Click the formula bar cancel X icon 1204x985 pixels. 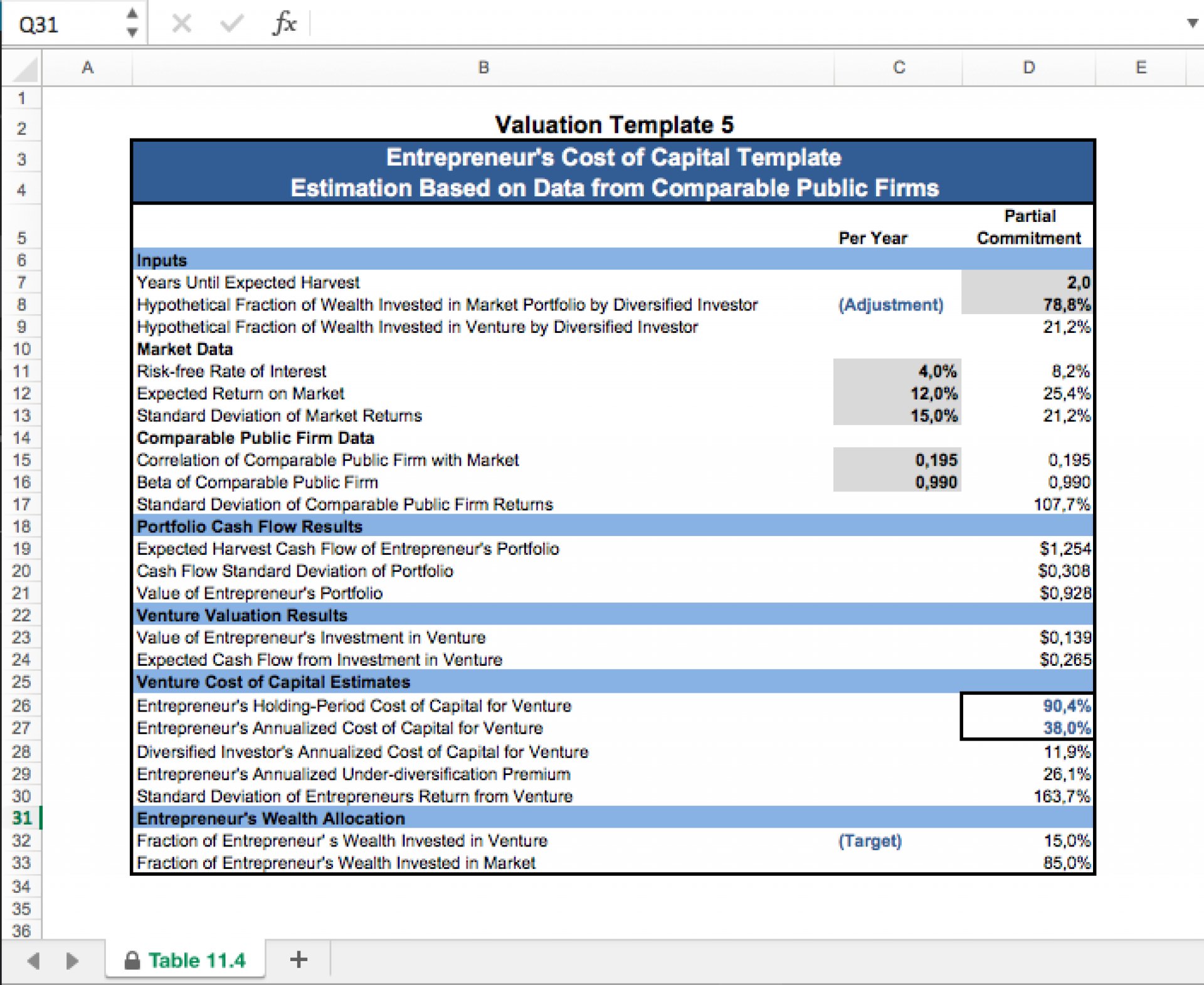pos(182,24)
